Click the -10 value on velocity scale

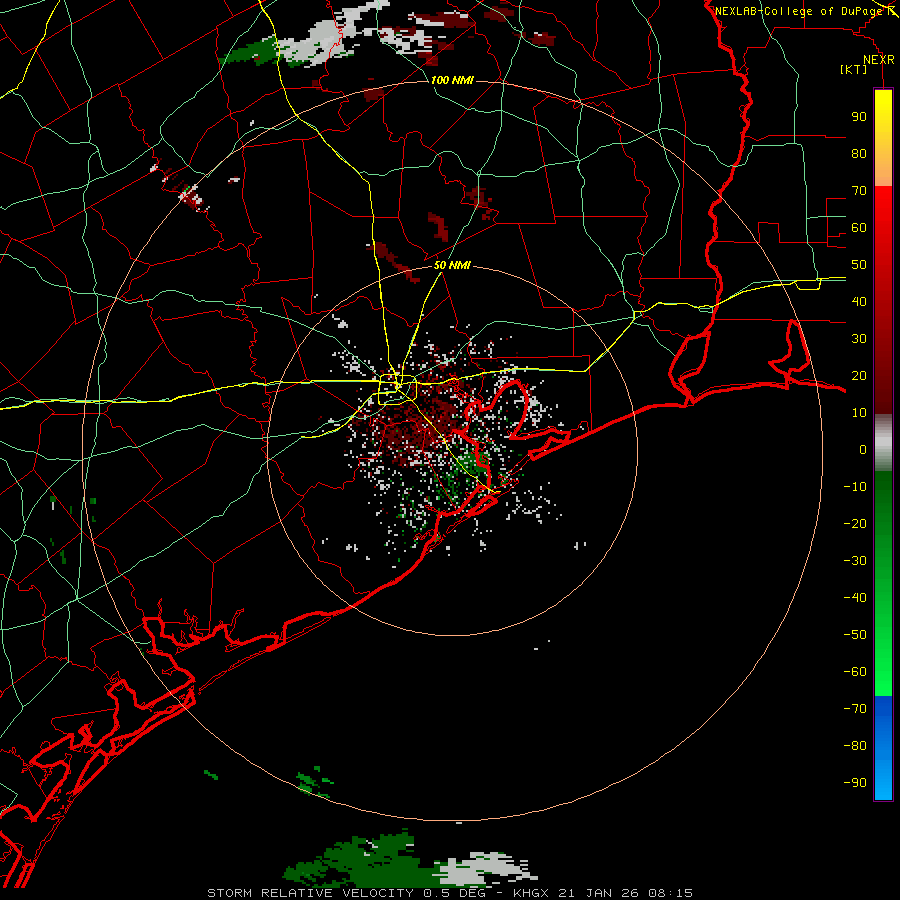coord(855,487)
